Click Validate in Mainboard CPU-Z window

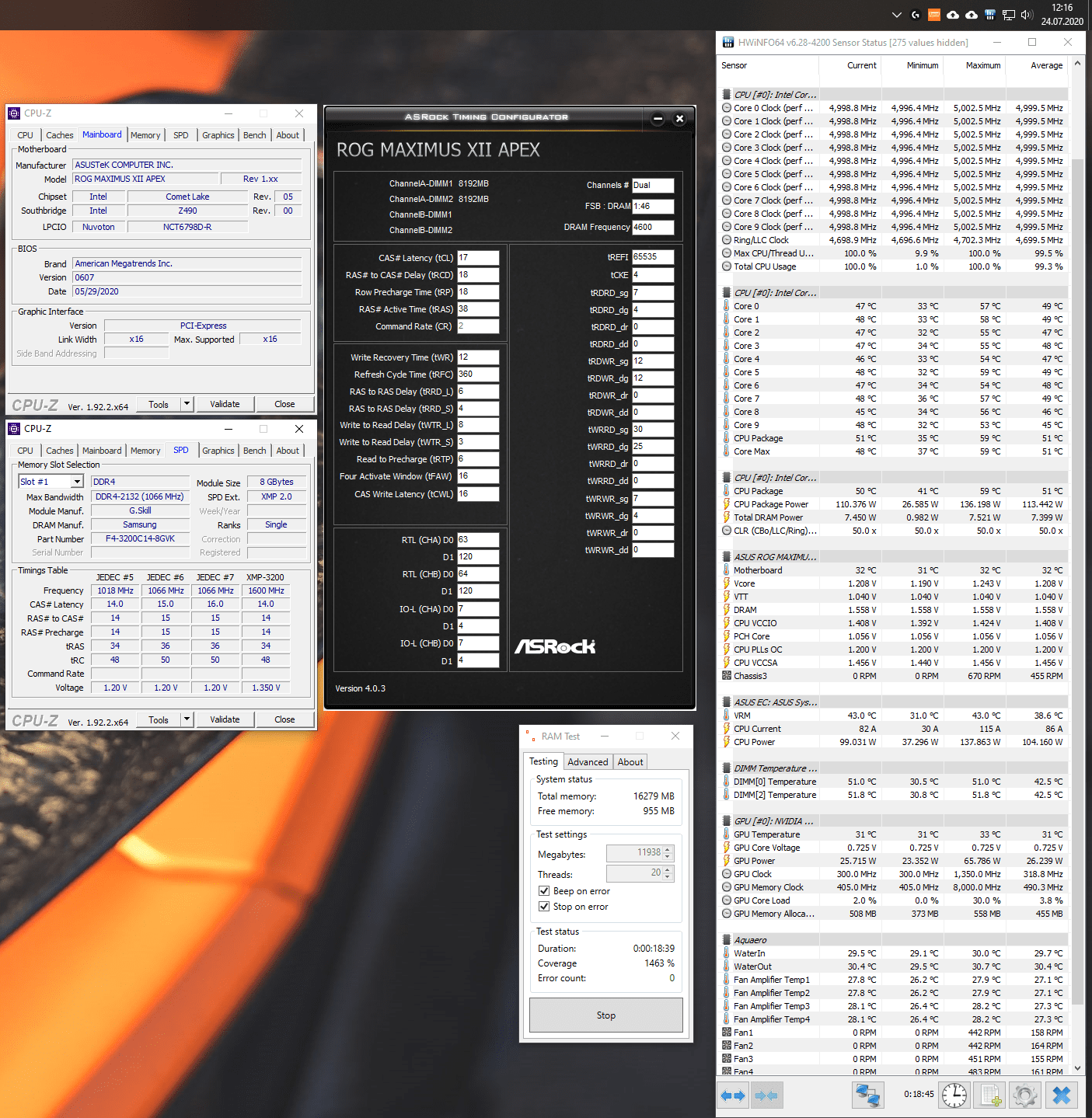click(225, 404)
